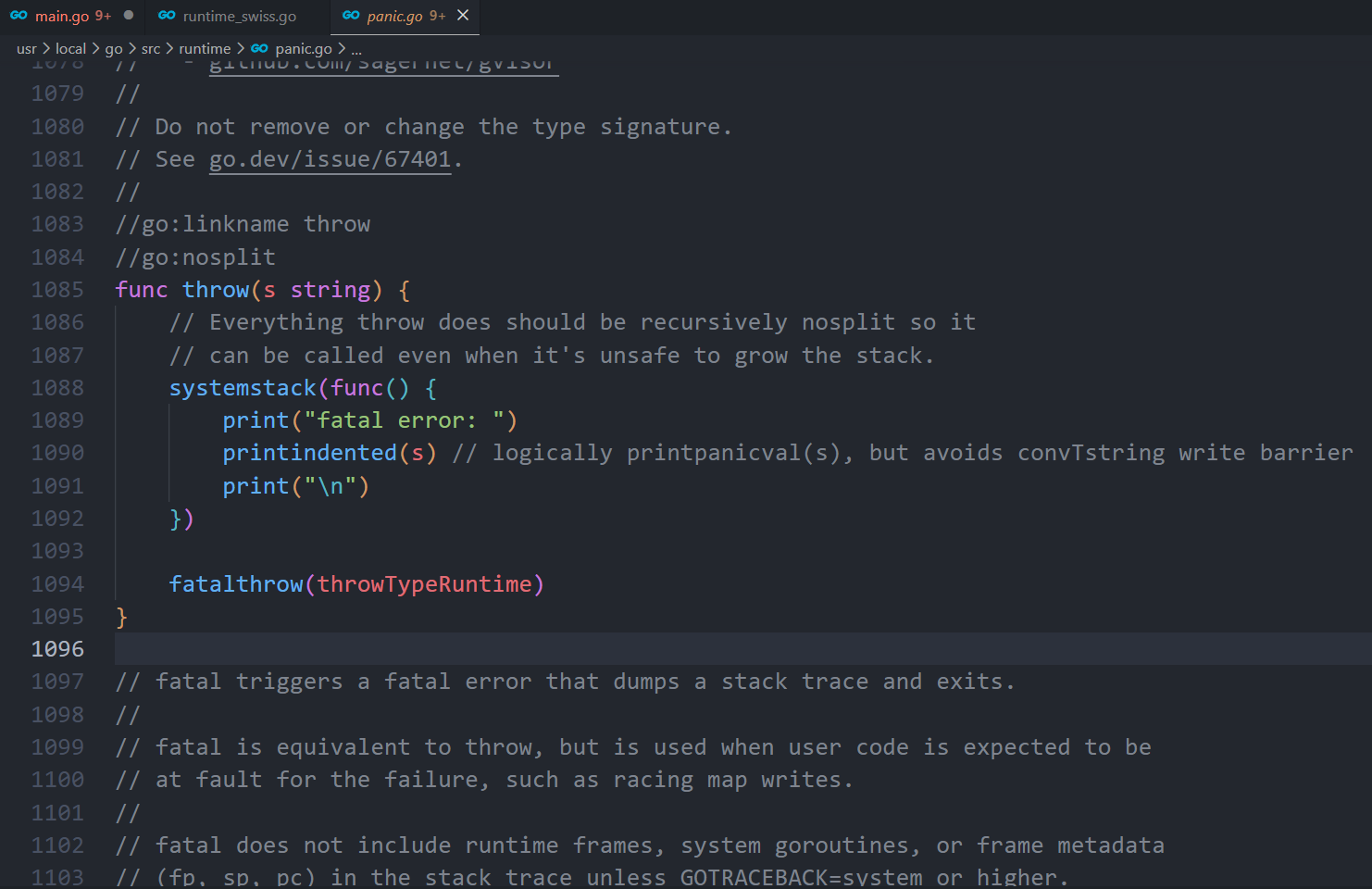Image resolution: width=1372 pixels, height=889 pixels.
Task: Click line number 1096
Action: point(57,649)
